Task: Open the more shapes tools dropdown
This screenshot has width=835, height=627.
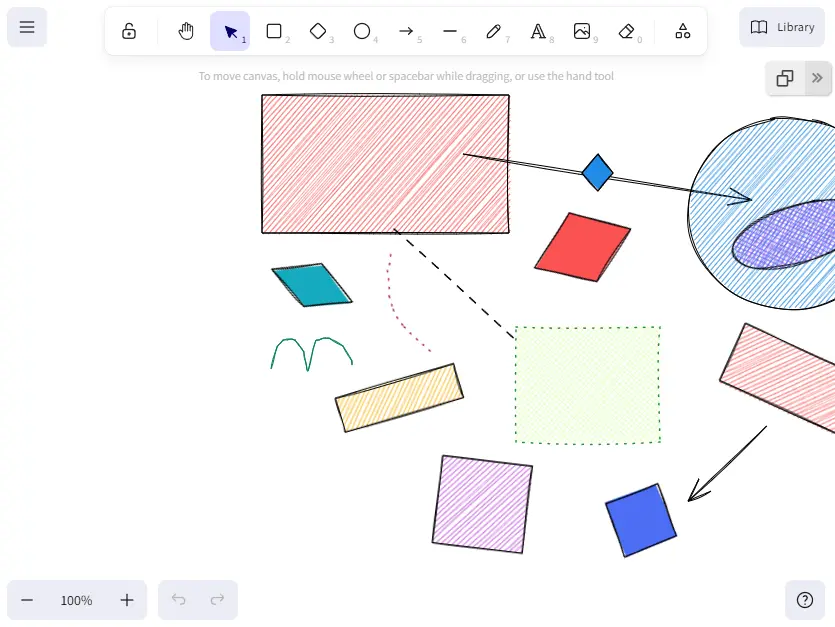Action: pos(682,31)
